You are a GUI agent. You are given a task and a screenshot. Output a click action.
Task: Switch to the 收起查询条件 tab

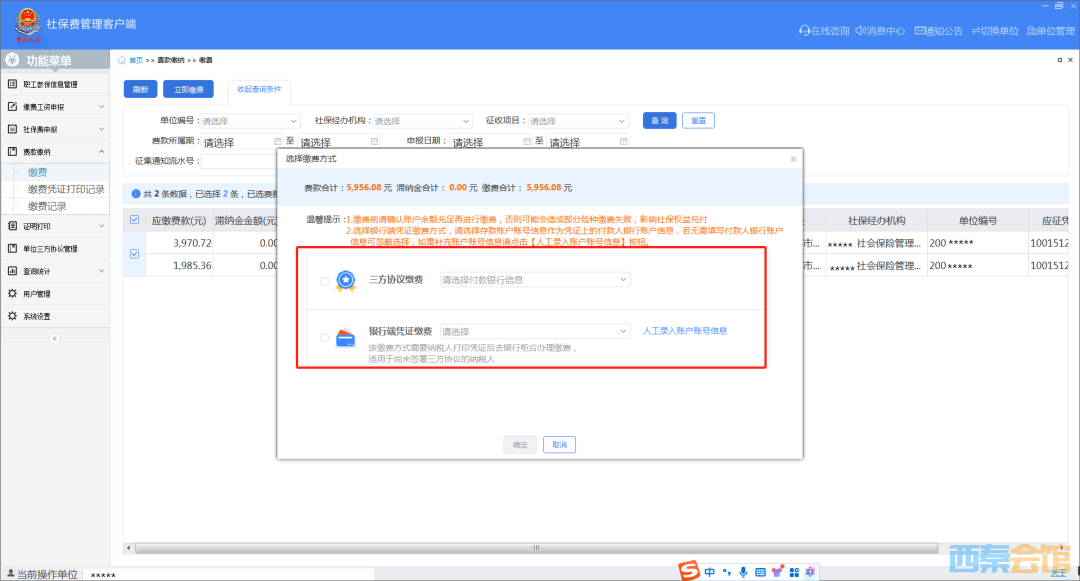[259, 89]
